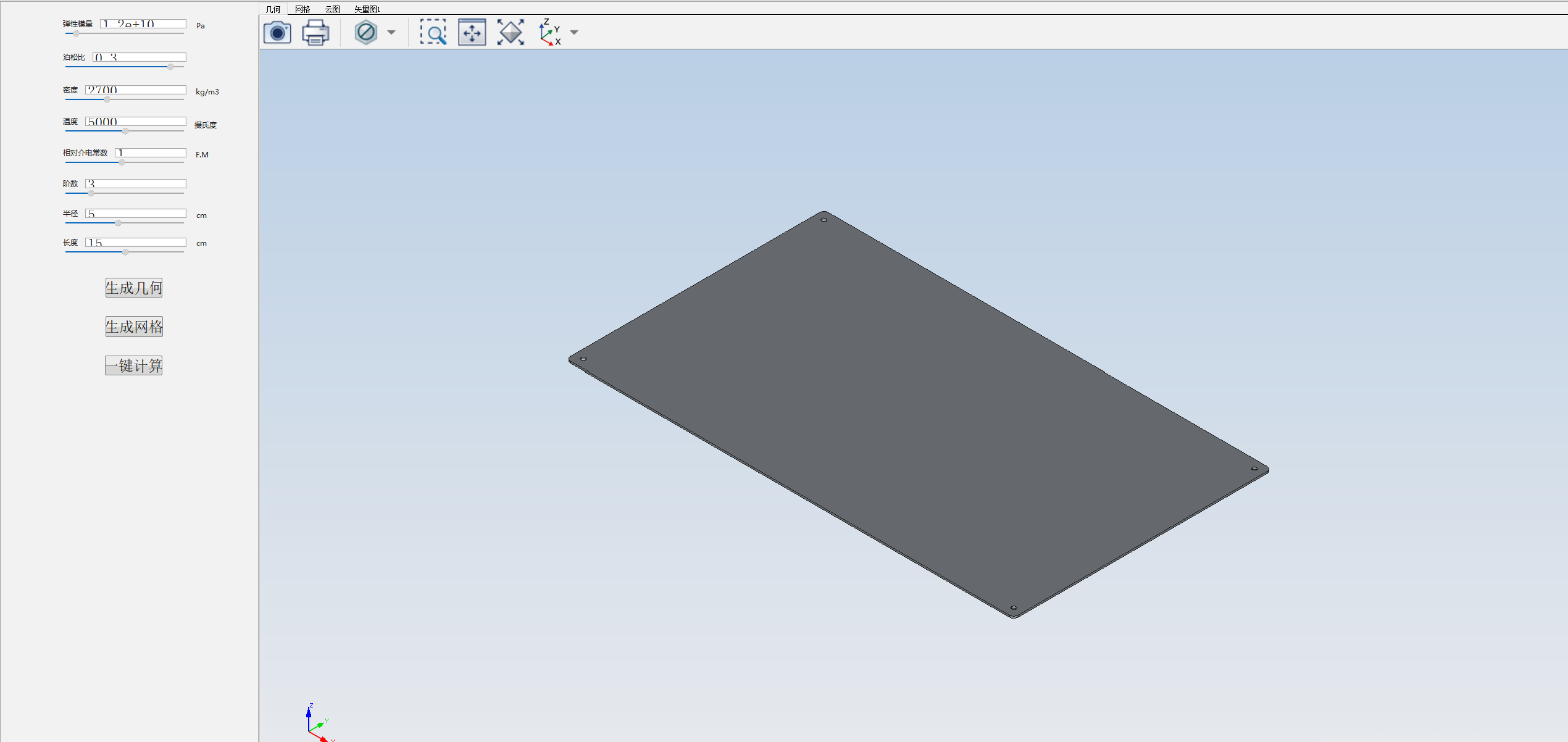Click the 相对介电常数 input field
Viewport: 1568px width, 742px height.
tap(151, 152)
